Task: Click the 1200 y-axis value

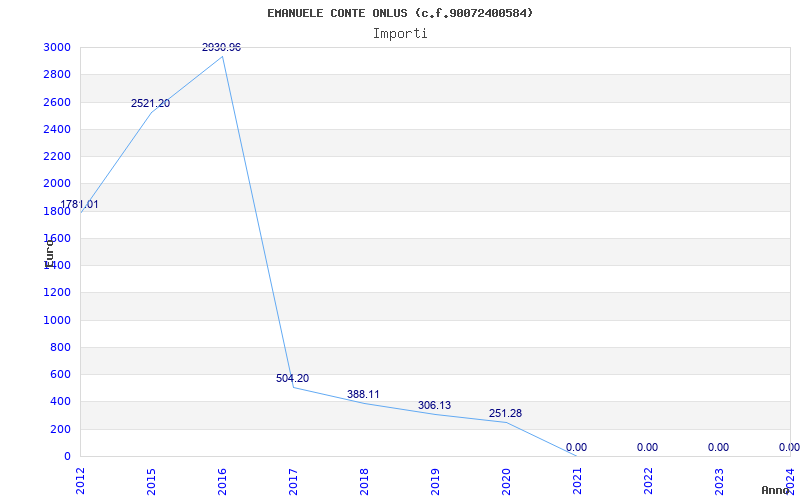Action: click(x=57, y=293)
